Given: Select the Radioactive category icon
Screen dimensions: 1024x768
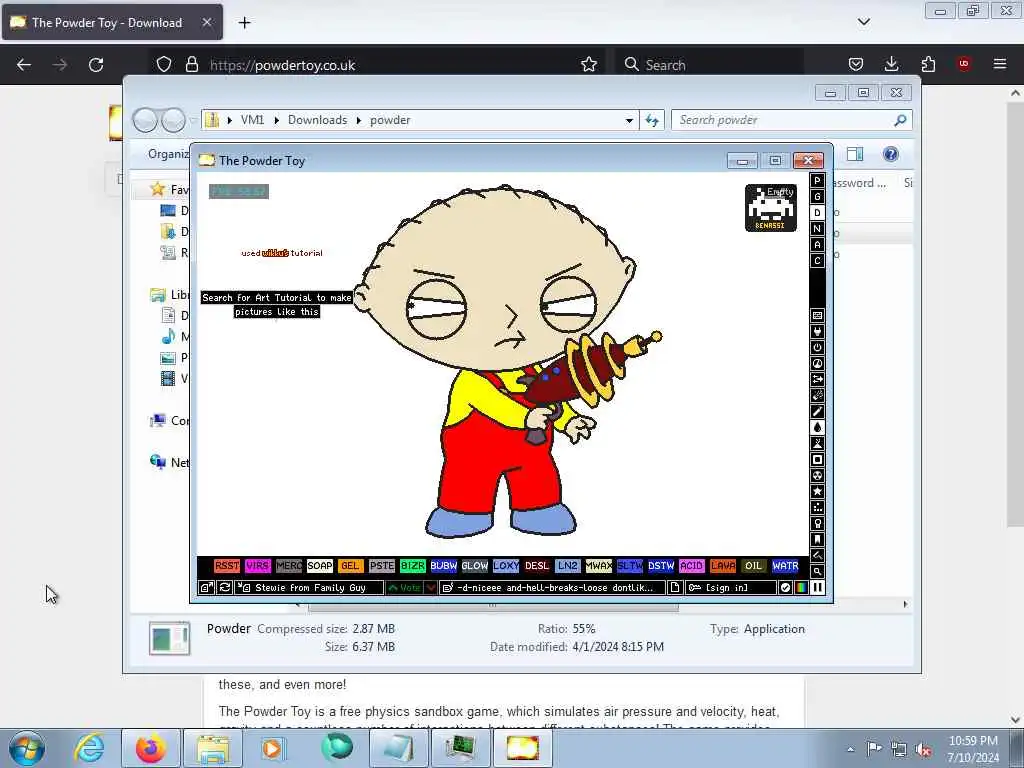Looking at the screenshot, I should pyautogui.click(x=817, y=475).
